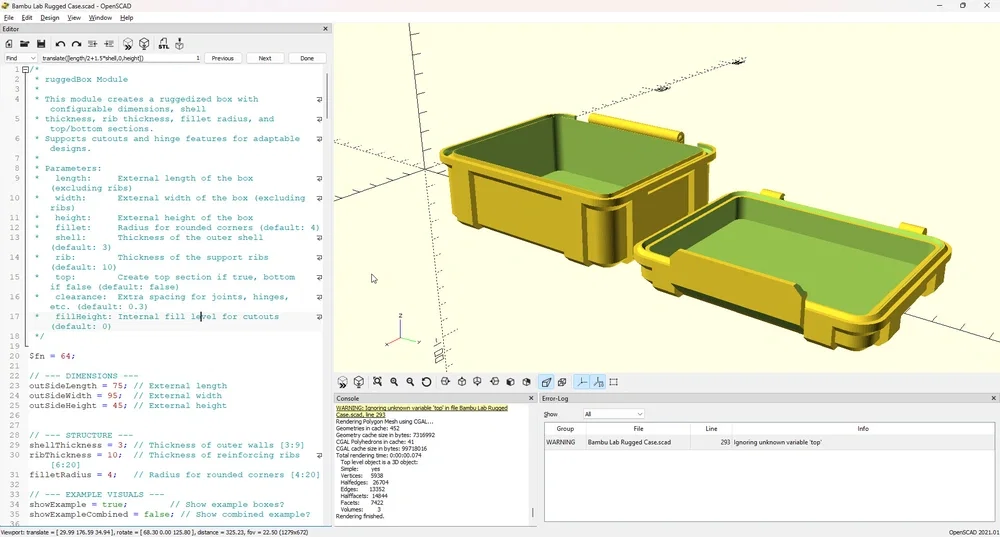Render the model from editor toolbar
The width and height of the screenshot is (1000, 537).
pos(144,44)
